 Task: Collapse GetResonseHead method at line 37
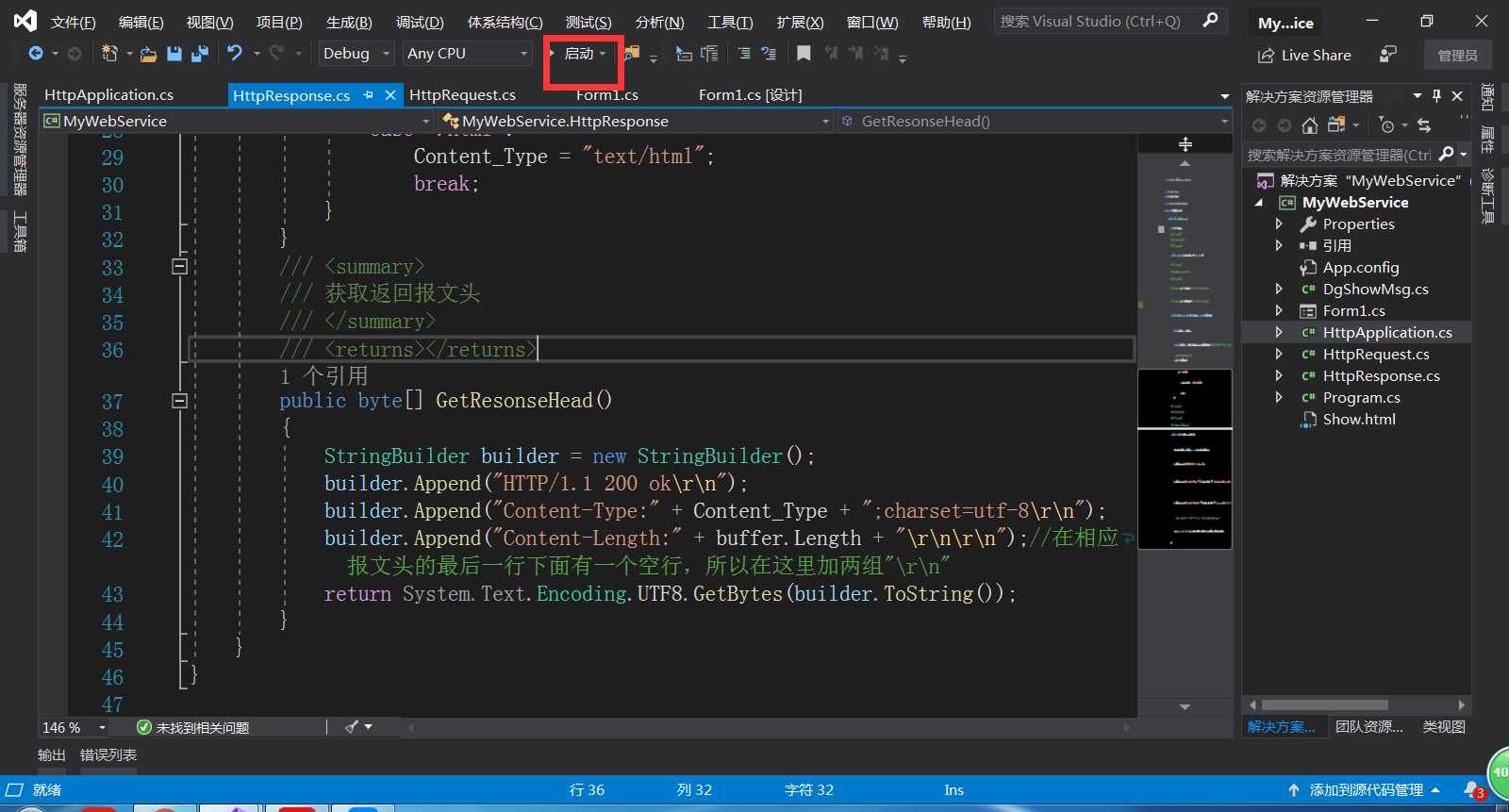coord(180,401)
